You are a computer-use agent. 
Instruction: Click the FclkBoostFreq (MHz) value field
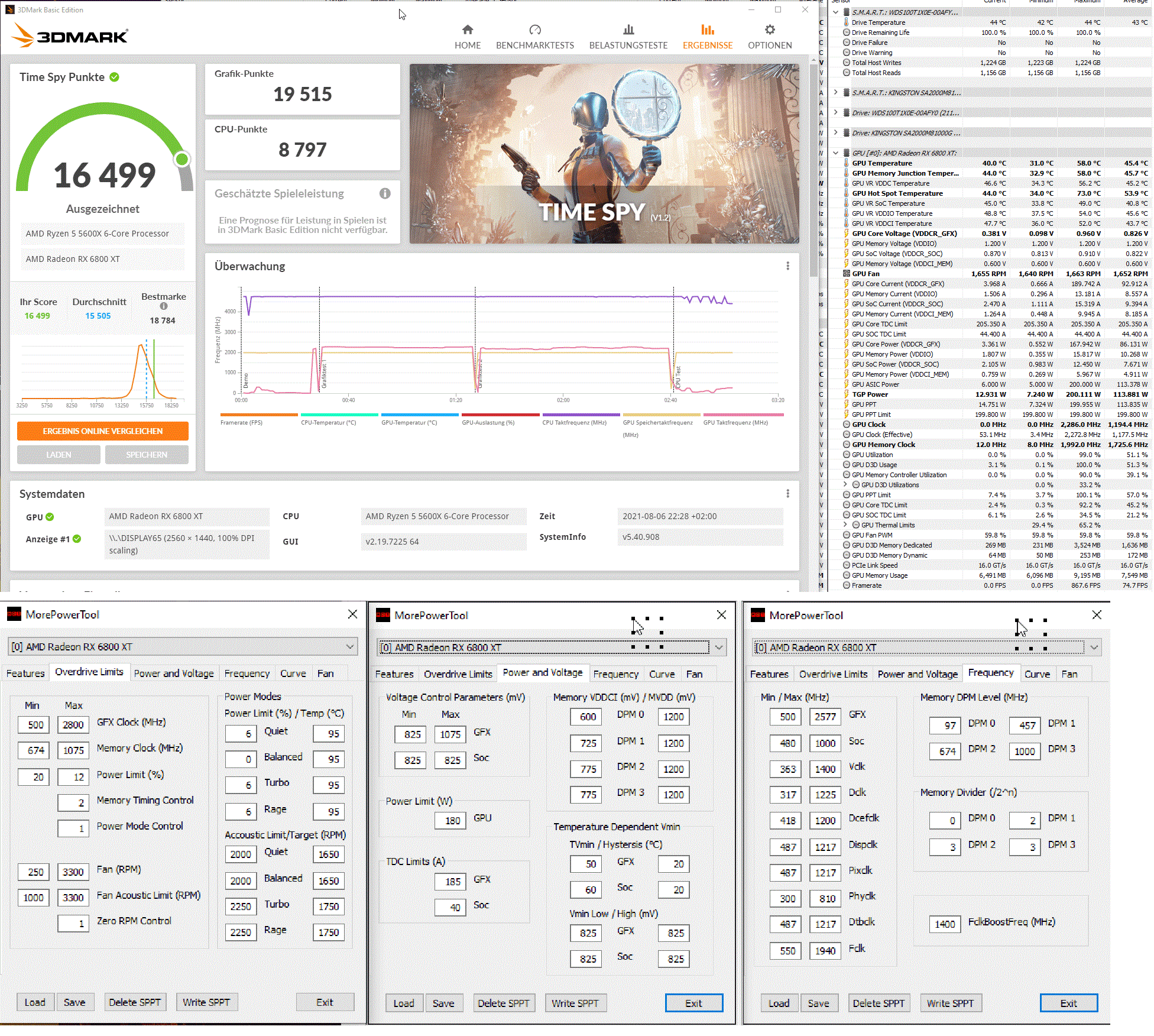click(x=944, y=924)
